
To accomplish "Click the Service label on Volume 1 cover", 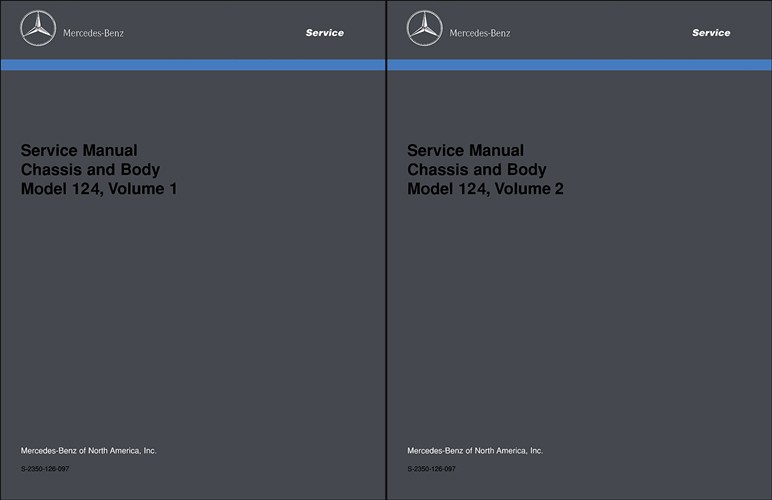I will [x=325, y=33].
